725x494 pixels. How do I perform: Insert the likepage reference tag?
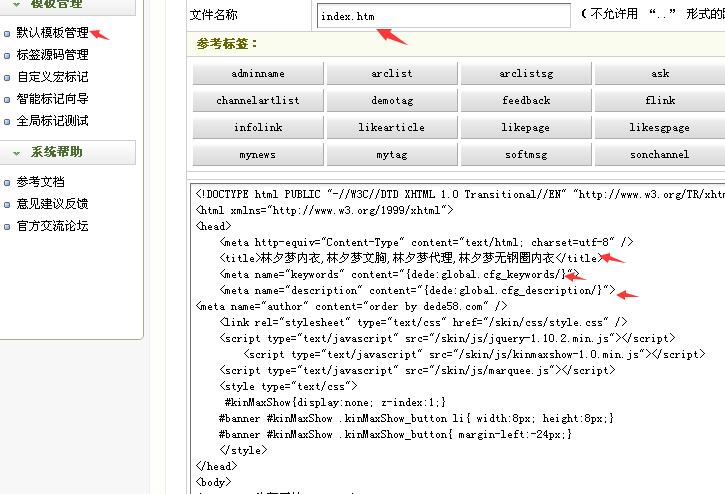pos(526,127)
